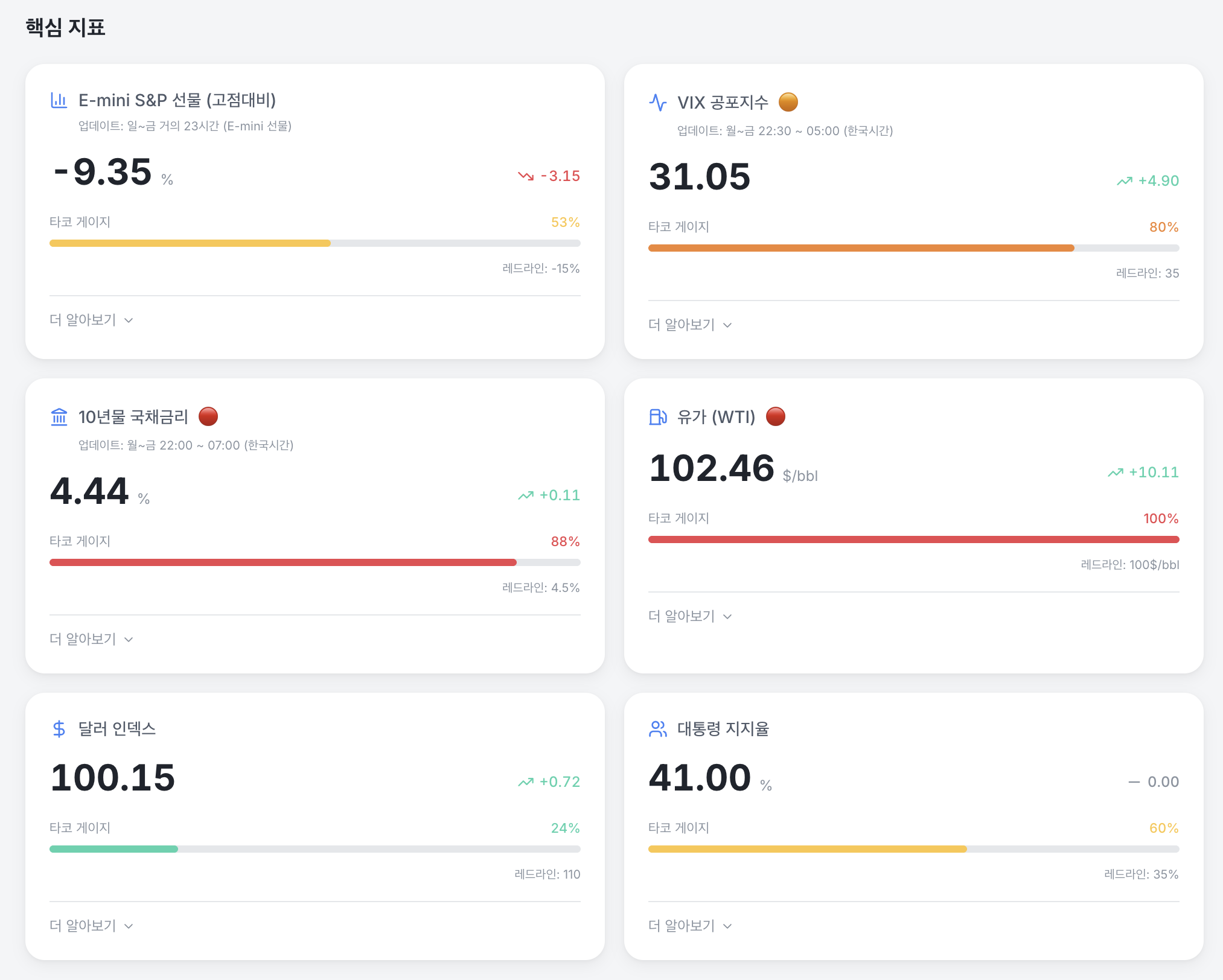
Task: Click the people icon next to 대통령 지지율
Action: 657,729
